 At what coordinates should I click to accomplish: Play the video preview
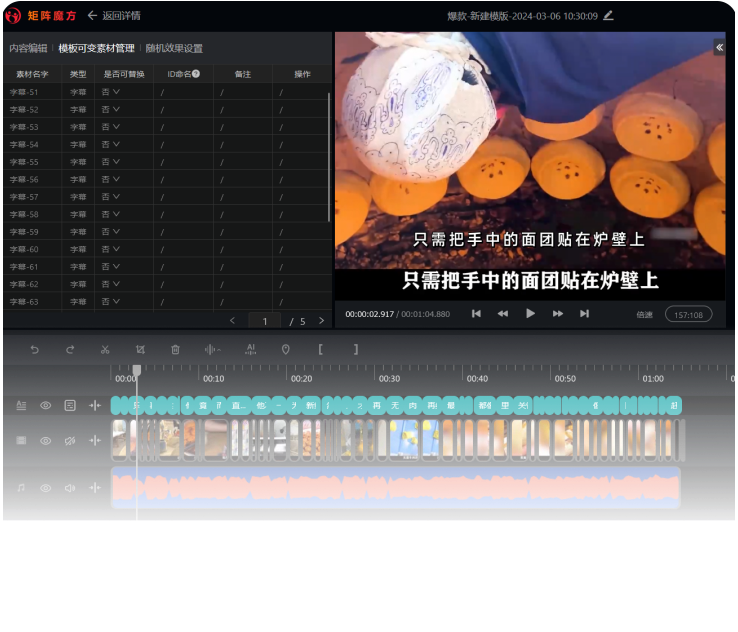click(x=530, y=313)
